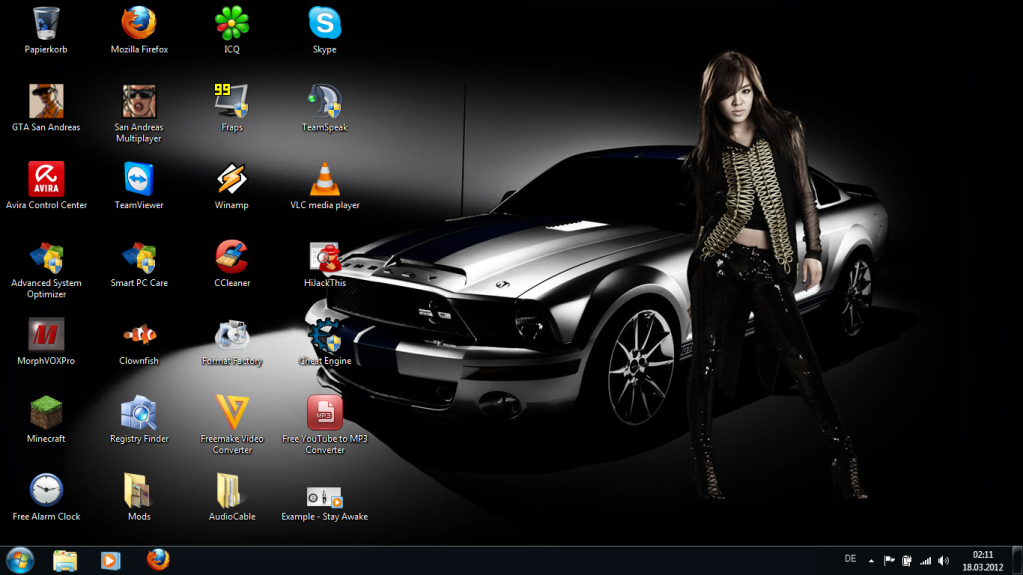Click the CCleaner icon
The height and width of the screenshot is (575, 1023).
pyautogui.click(x=232, y=258)
